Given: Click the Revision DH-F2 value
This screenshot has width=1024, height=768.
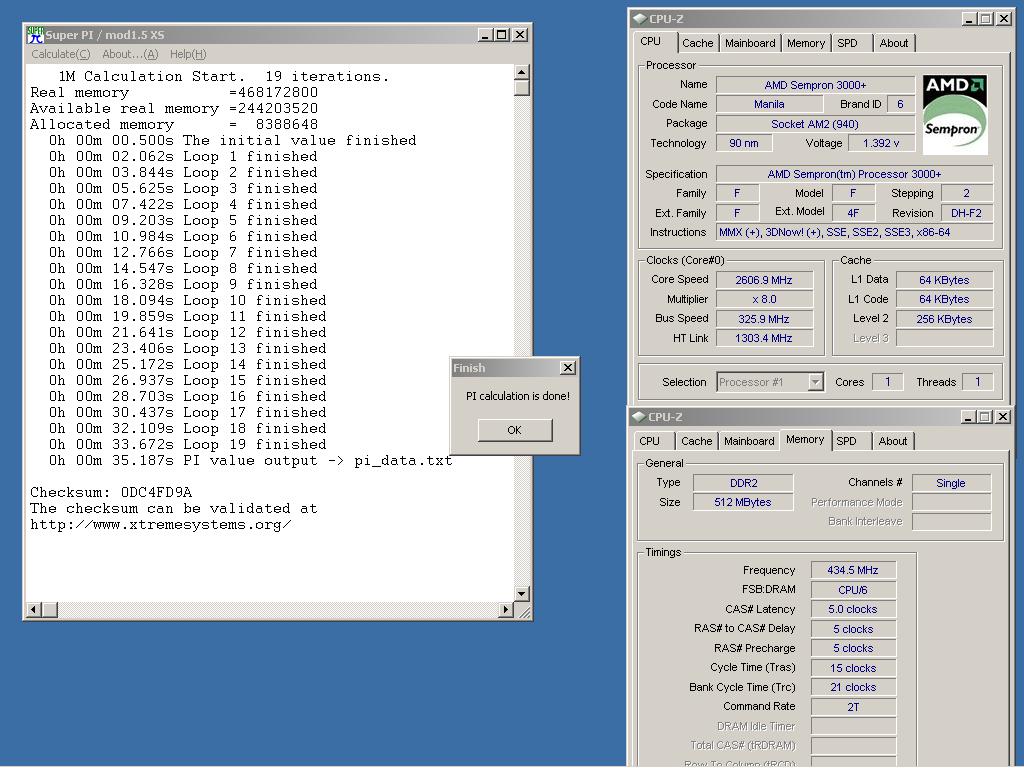Looking at the screenshot, I should [x=967, y=213].
